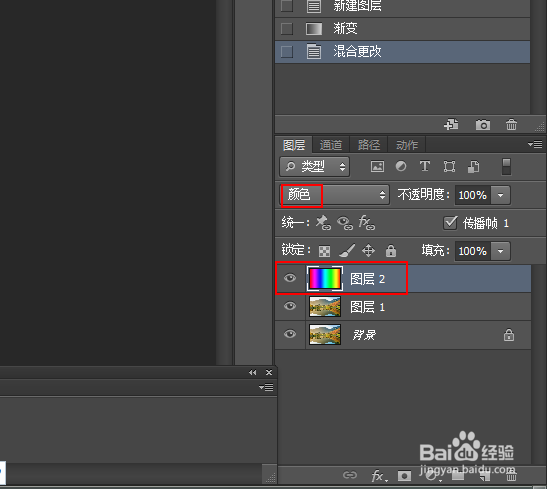This screenshot has width=547, height=489.
Task: Lock transparent pixels icon
Action: [x=324, y=251]
